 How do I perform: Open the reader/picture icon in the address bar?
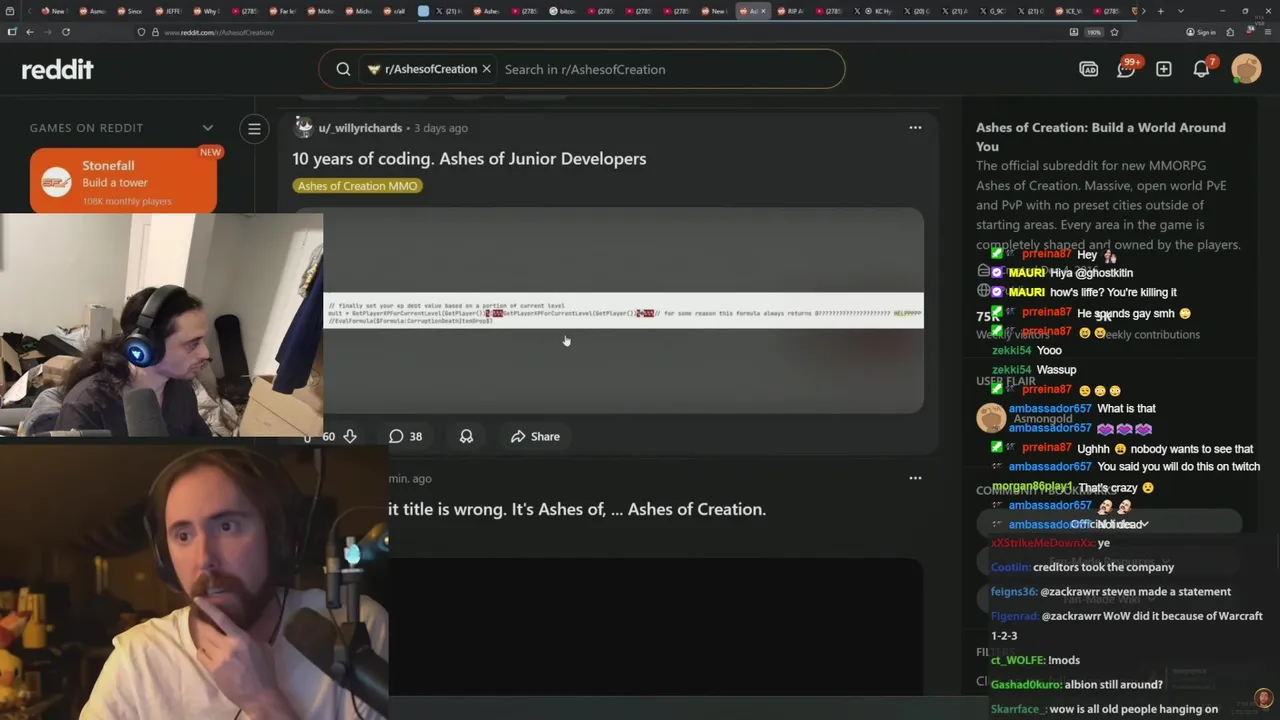coord(1074,32)
